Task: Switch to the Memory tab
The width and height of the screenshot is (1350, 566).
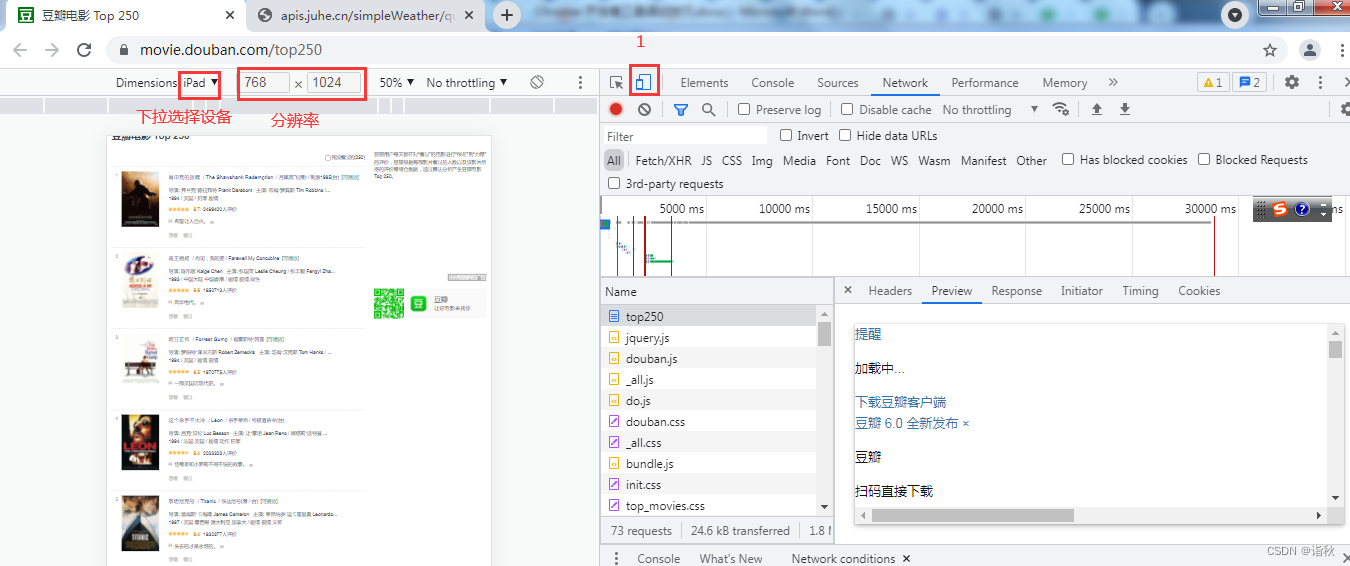Action: [x=1064, y=83]
